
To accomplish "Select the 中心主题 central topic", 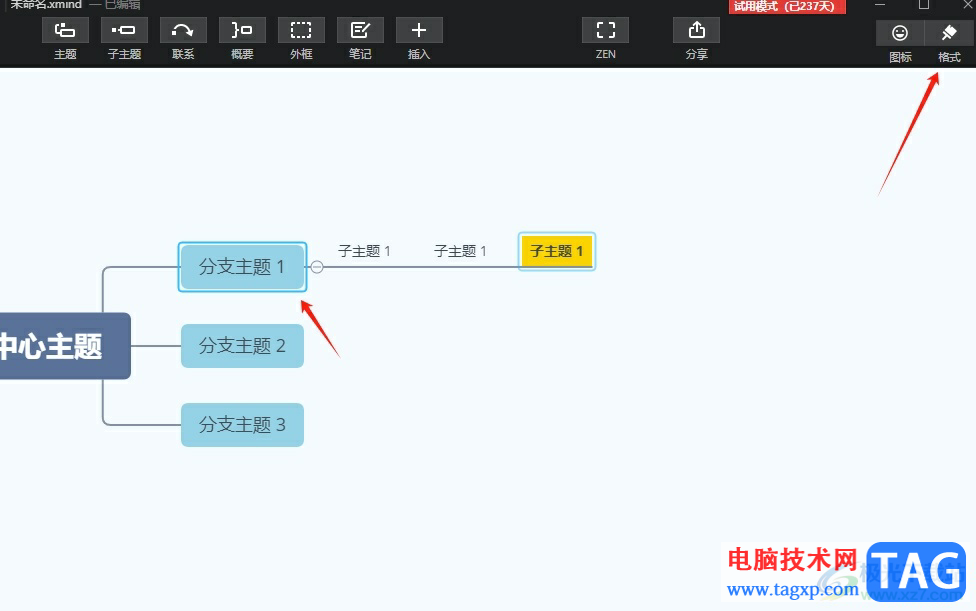I will coord(65,346).
